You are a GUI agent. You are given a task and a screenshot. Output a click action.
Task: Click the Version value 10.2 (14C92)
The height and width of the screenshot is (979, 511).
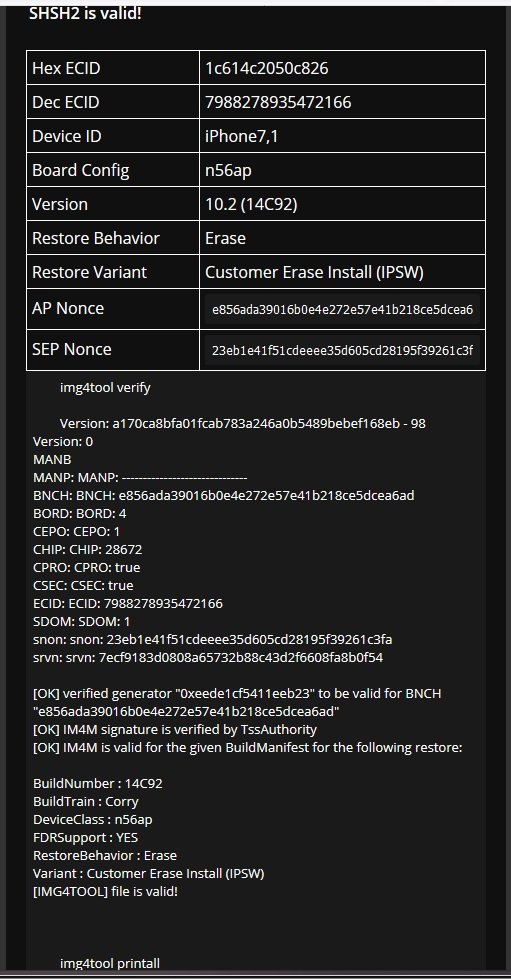[x=251, y=204]
